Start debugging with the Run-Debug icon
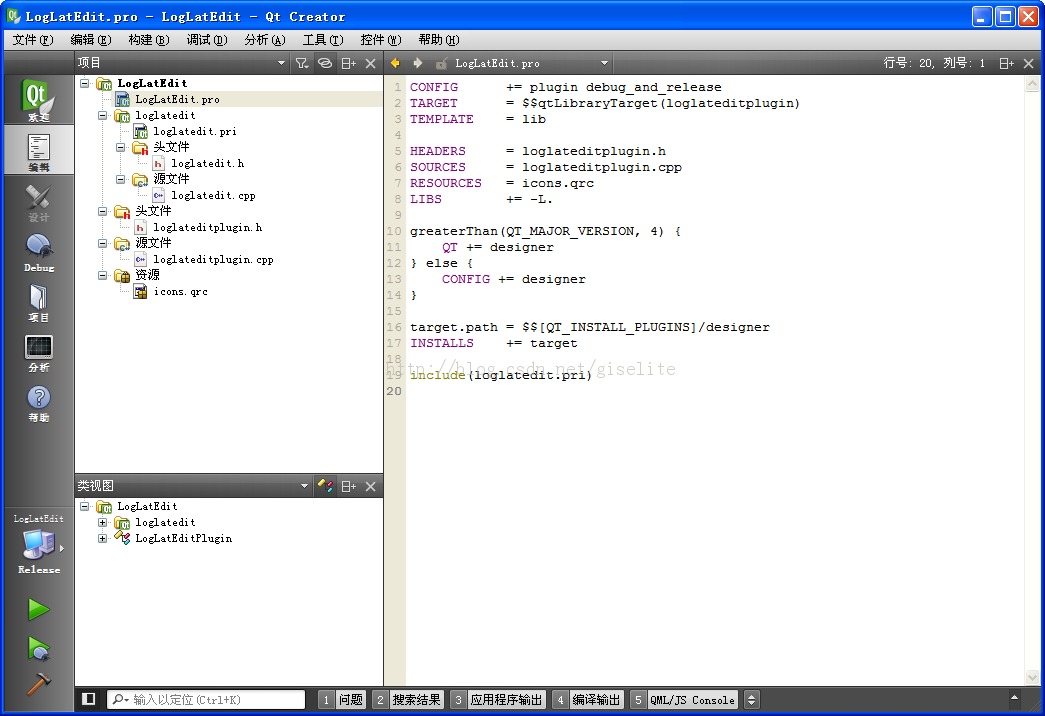 pos(38,647)
